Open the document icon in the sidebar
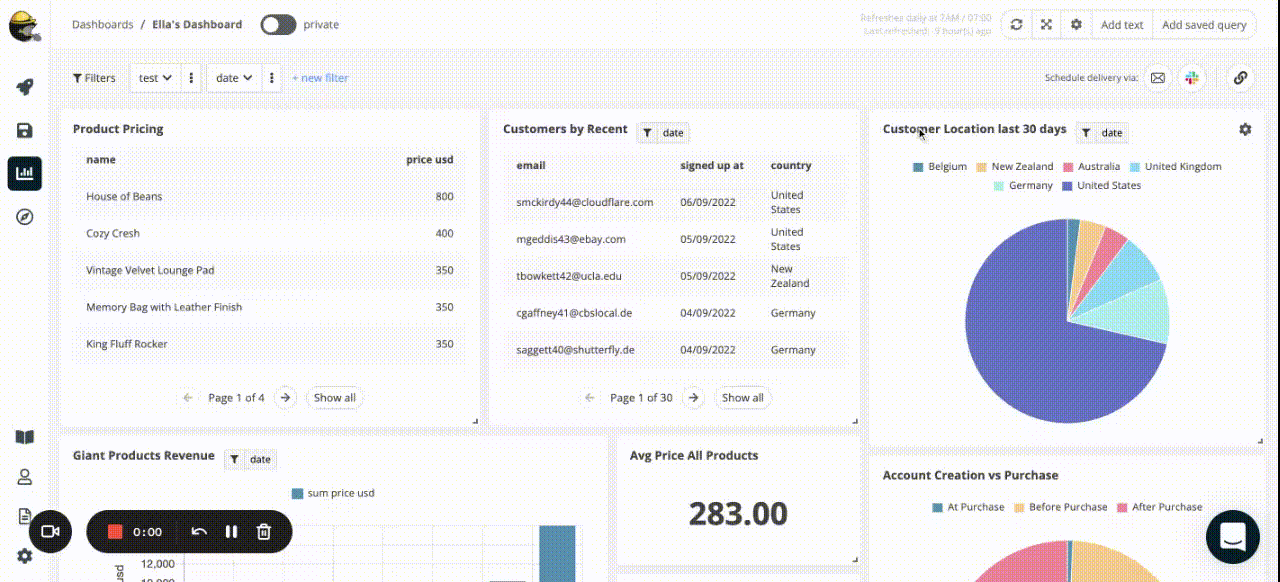Viewport: 1280px width, 582px height. click(x=25, y=516)
